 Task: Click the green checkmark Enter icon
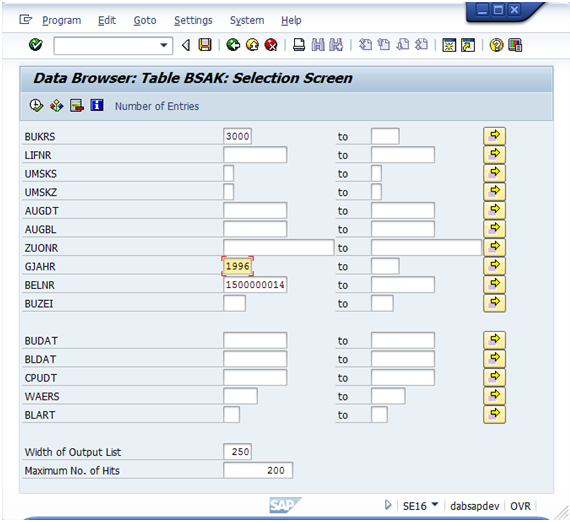[x=36, y=45]
